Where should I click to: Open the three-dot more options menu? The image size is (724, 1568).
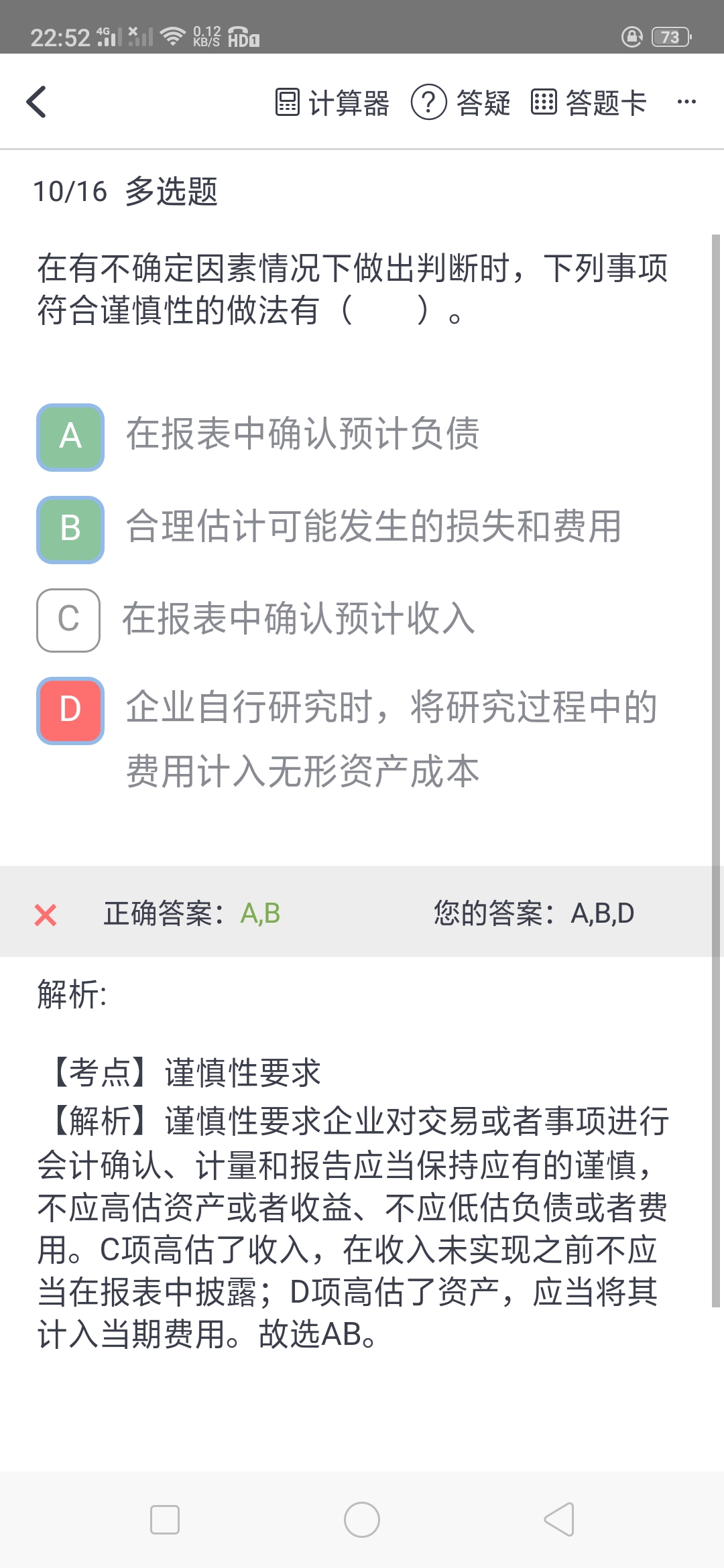(x=686, y=102)
